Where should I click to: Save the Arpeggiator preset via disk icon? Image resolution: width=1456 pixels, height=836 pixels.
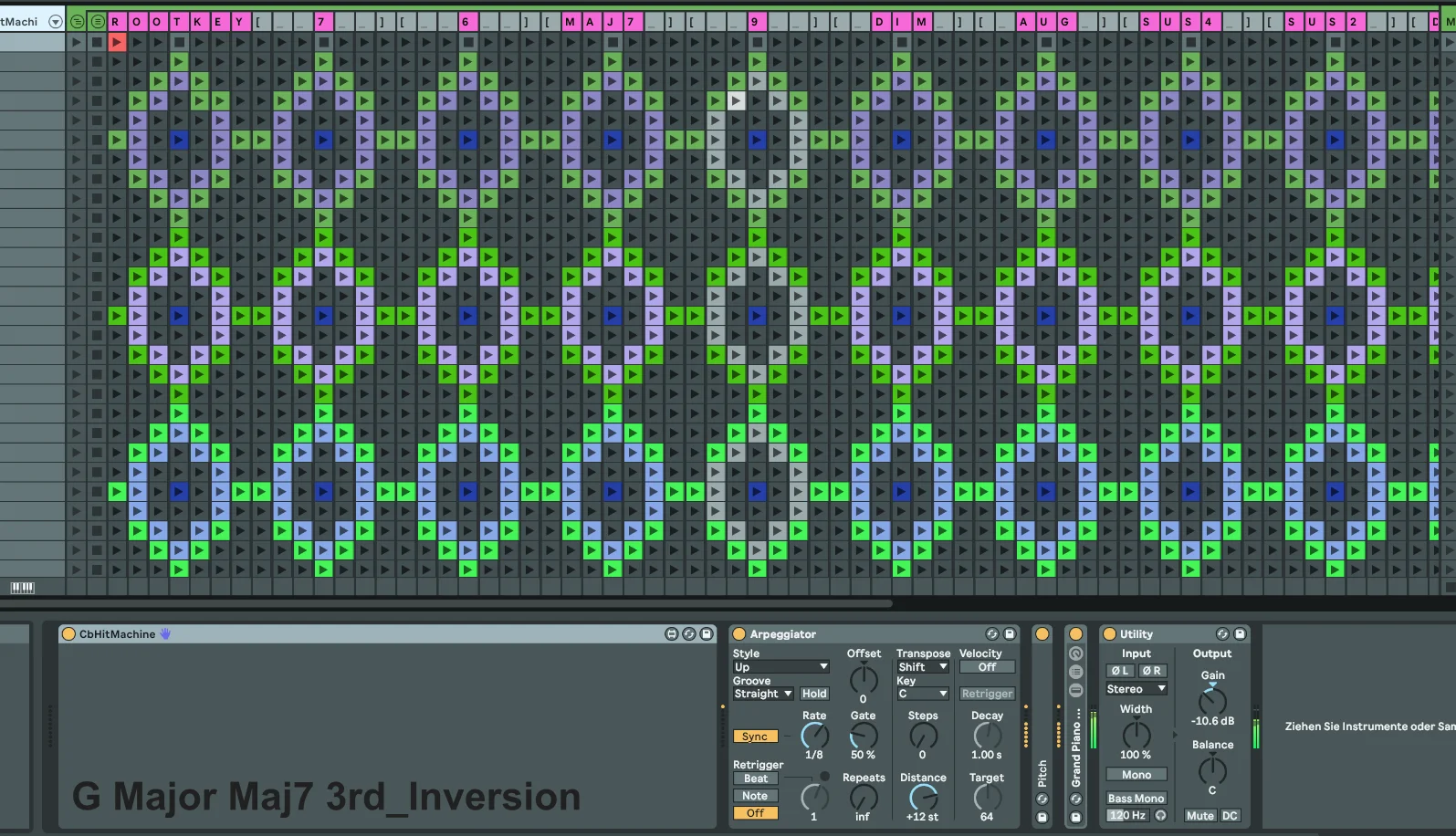1010,633
